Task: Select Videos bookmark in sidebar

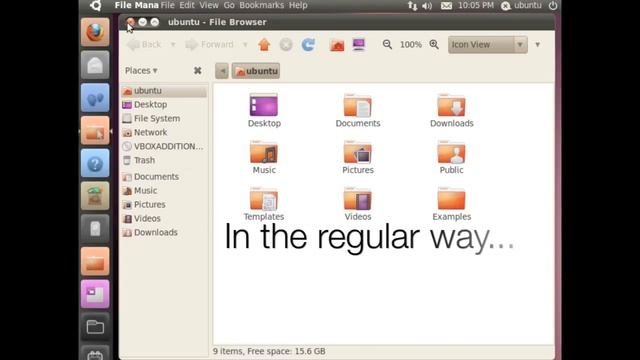Action: tap(164, 218)
